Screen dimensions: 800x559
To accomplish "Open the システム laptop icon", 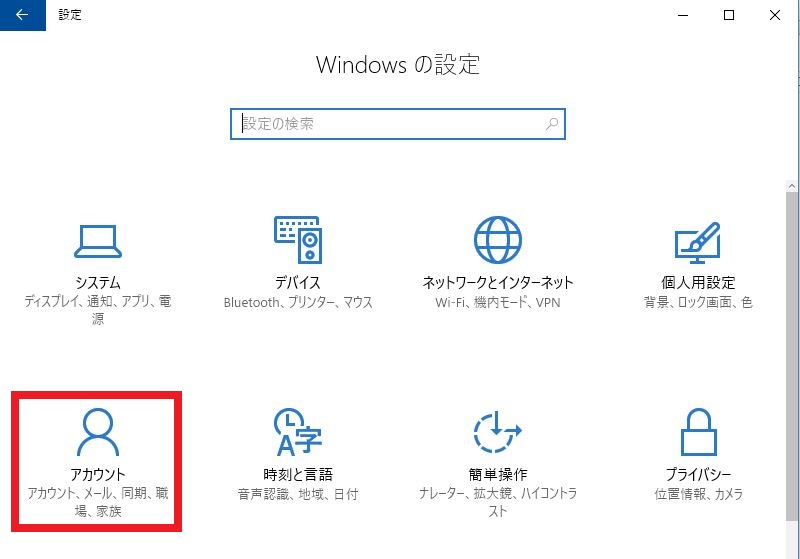I will [97, 241].
